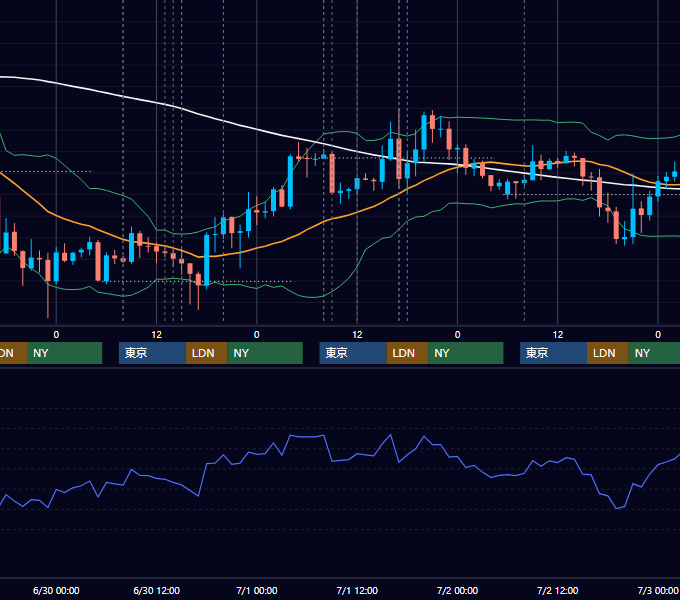Click hour label 0 above 7/1 00:00
Image resolution: width=680 pixels, height=600 pixels.
click(257, 335)
